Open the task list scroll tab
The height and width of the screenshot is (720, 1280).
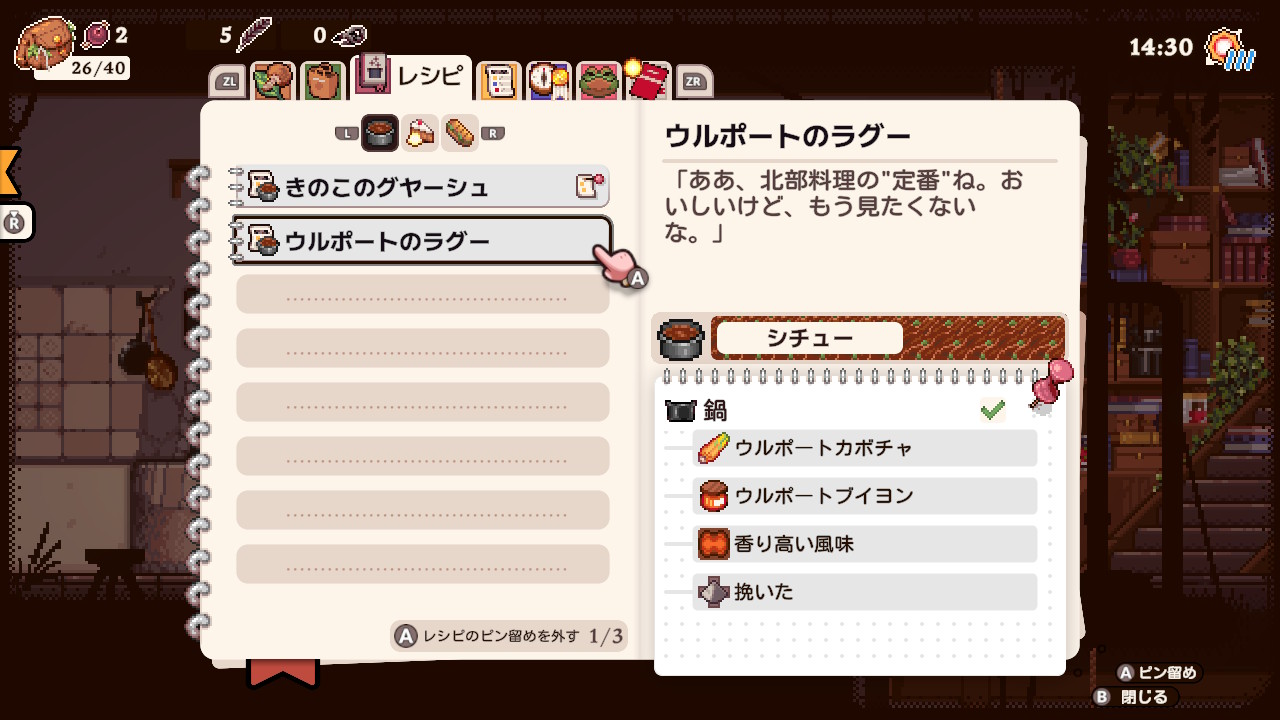pyautogui.click(x=498, y=81)
